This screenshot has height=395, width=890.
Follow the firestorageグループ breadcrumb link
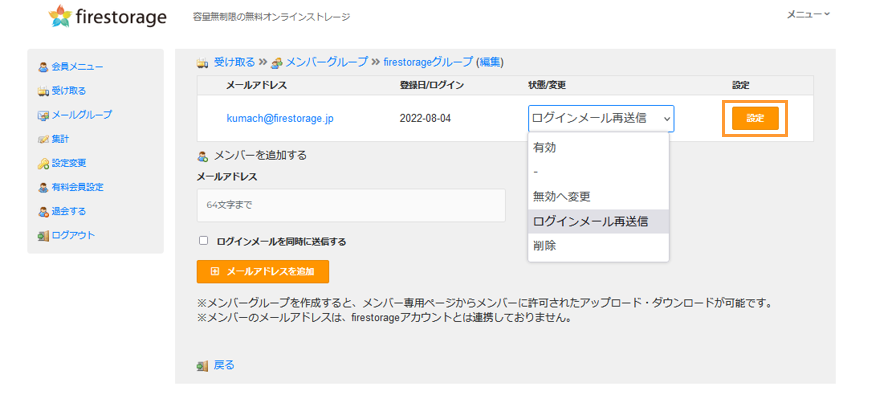point(428,62)
